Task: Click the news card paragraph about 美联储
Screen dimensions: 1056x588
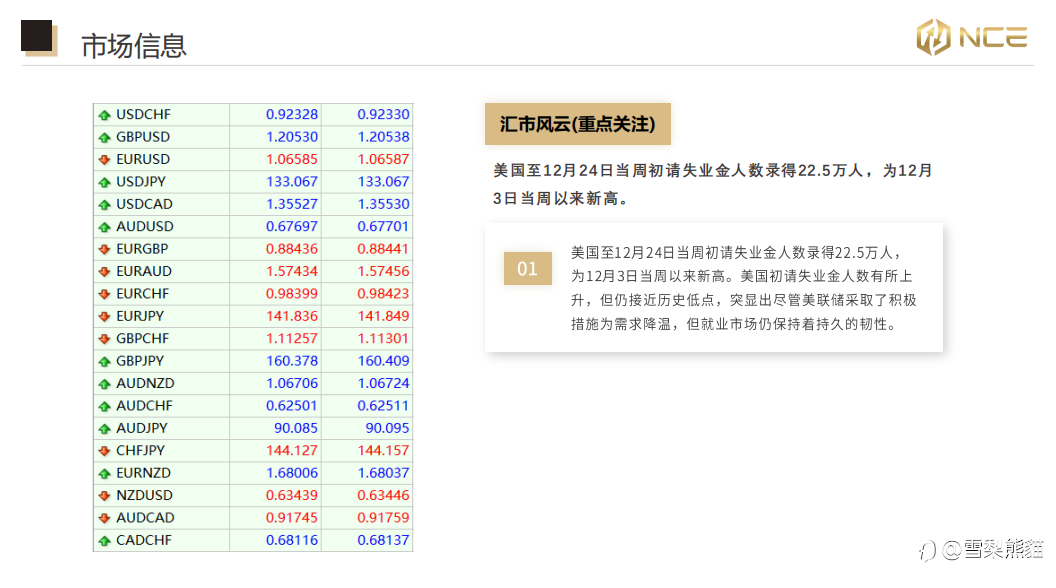Action: coord(744,288)
